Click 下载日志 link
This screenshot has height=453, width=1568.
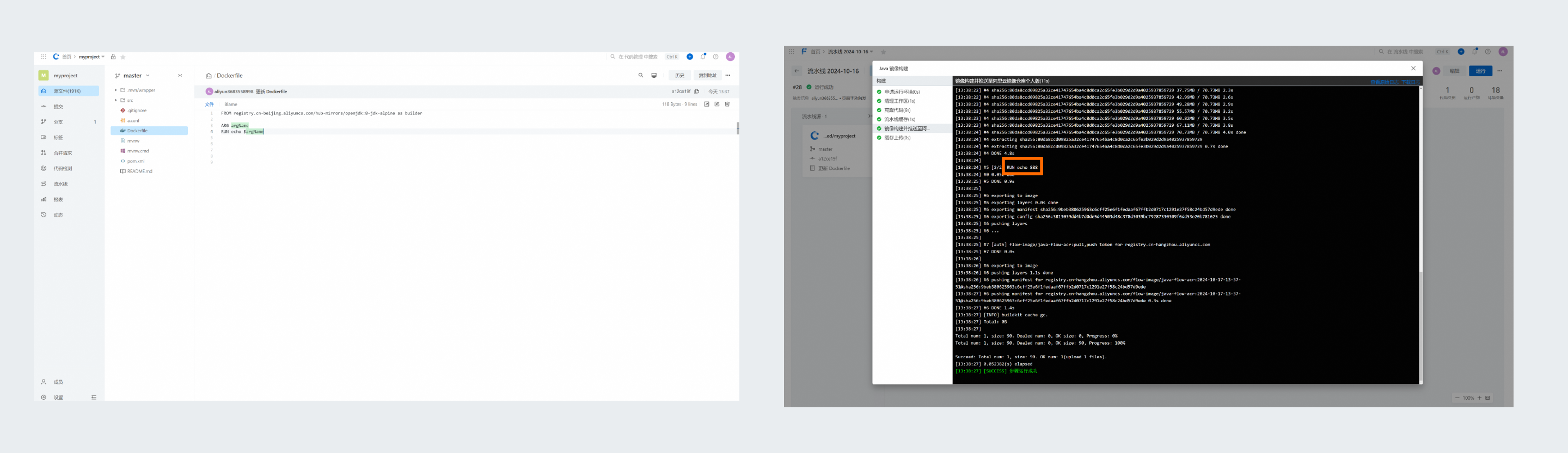click(1410, 82)
